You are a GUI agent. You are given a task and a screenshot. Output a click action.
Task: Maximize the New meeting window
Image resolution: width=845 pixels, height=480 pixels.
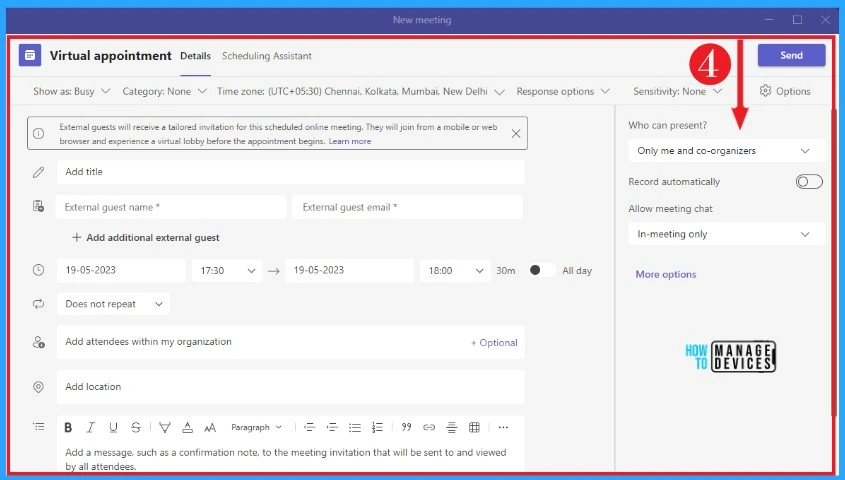point(797,20)
